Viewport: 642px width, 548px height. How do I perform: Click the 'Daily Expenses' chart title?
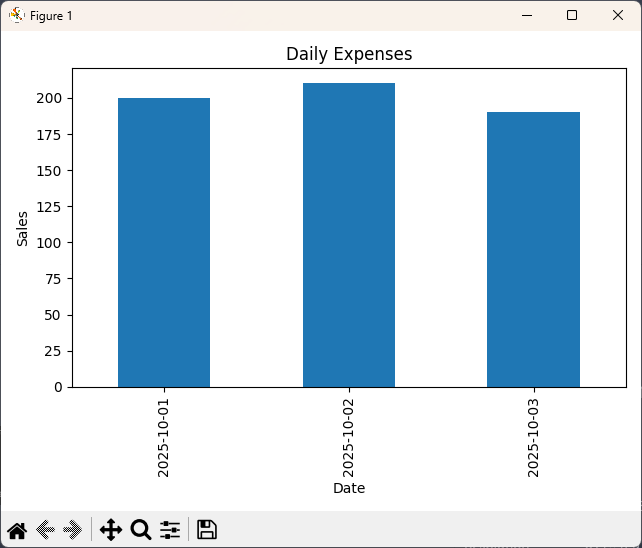click(349, 54)
